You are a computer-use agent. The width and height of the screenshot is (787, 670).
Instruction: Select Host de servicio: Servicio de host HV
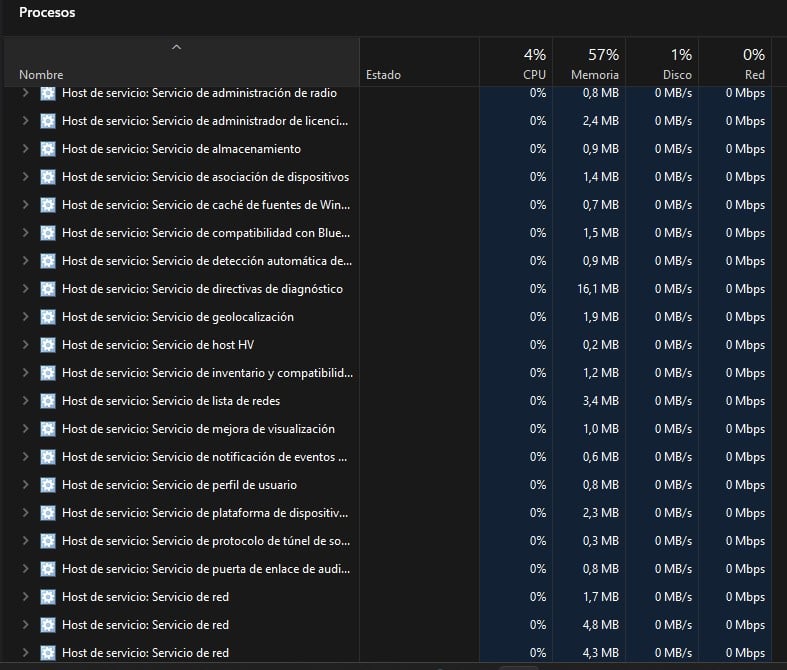(158, 345)
